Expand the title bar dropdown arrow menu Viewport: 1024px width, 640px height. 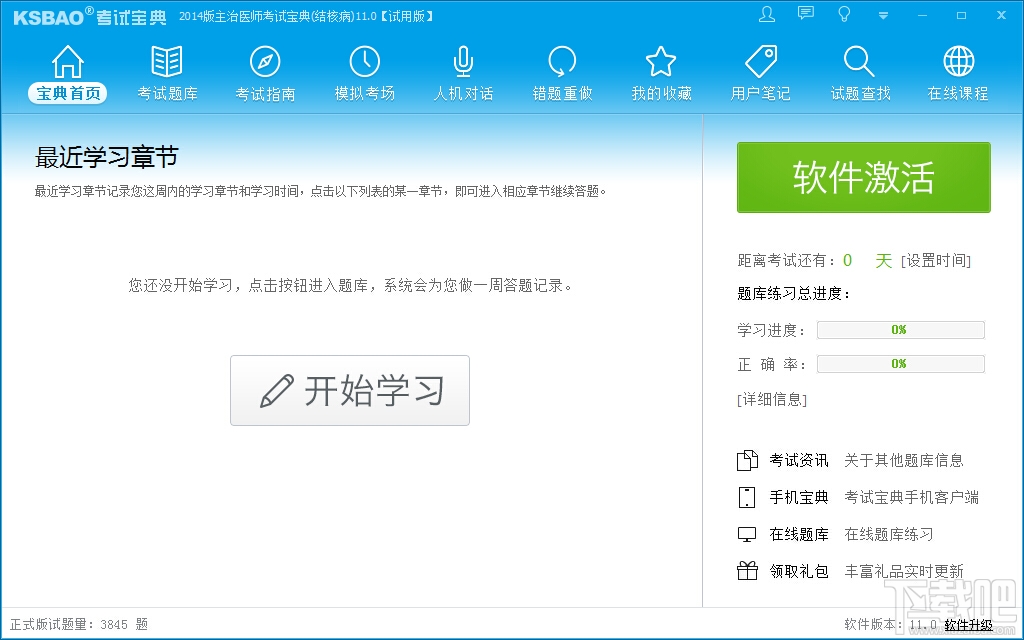coord(883,16)
